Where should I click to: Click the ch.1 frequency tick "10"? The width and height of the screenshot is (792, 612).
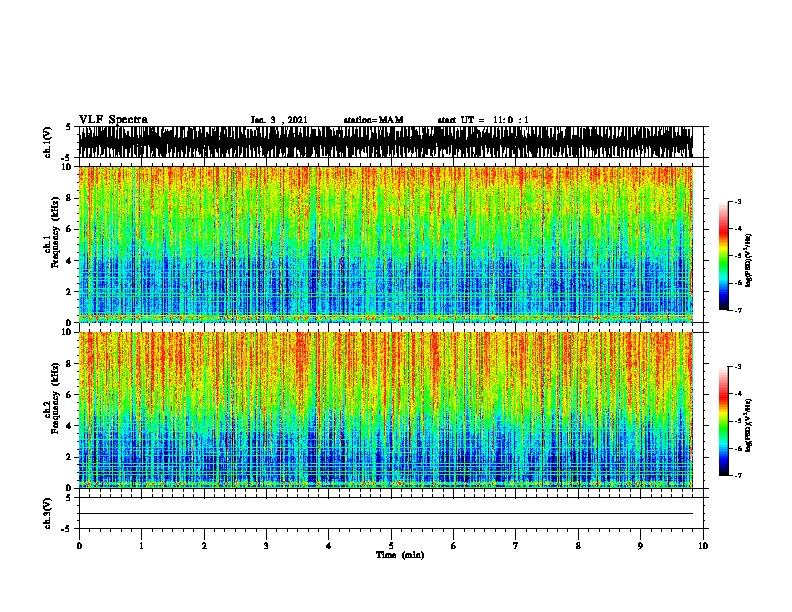pos(68,167)
